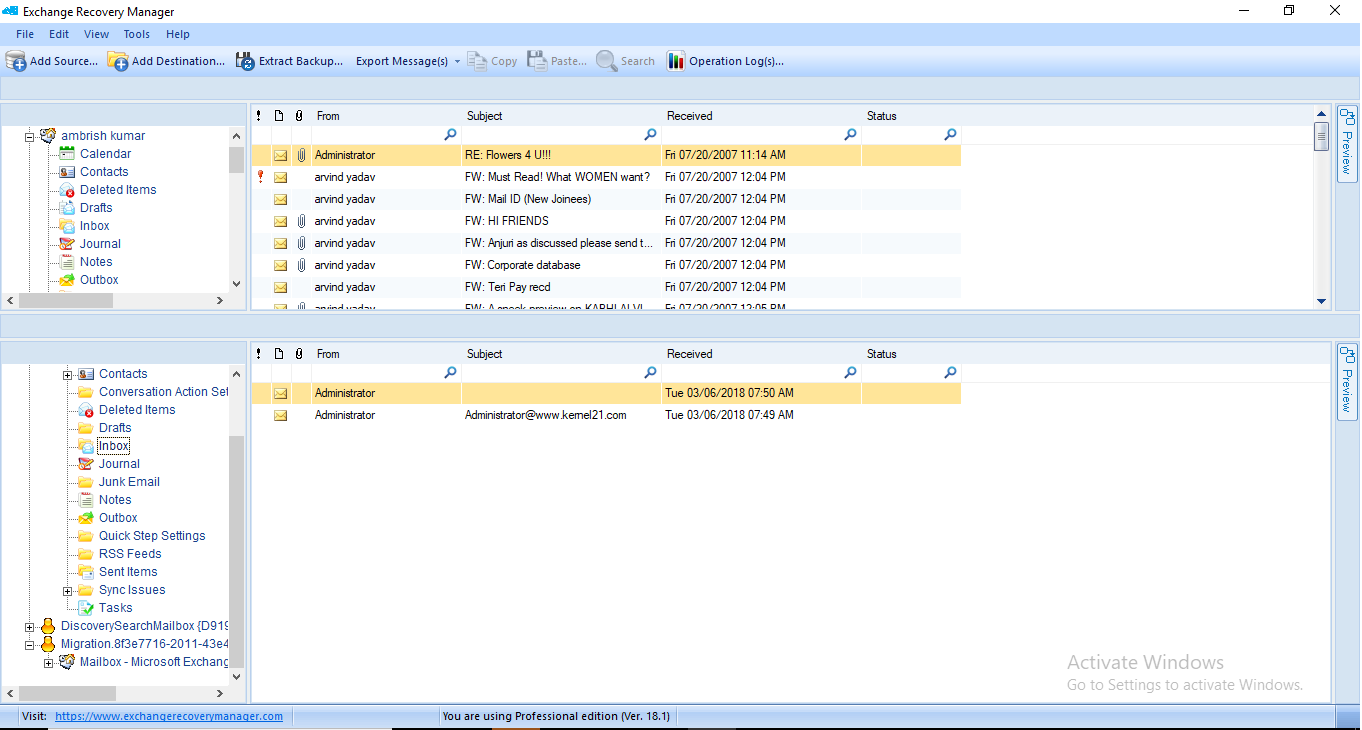Expand the destination Contacts folder node
The width and height of the screenshot is (1362, 730).
pos(68,374)
